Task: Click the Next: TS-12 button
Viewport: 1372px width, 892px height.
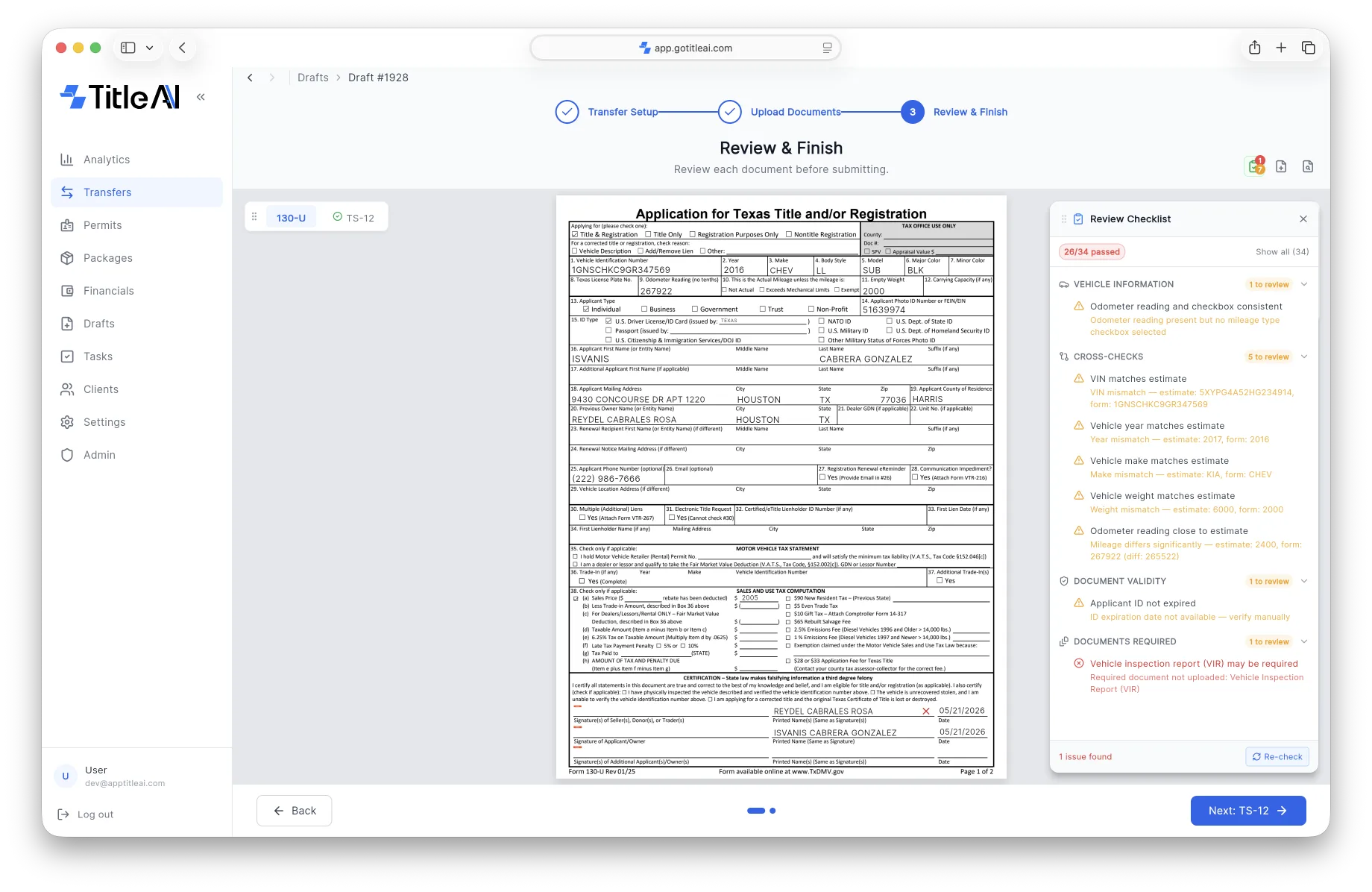Action: click(x=1248, y=811)
